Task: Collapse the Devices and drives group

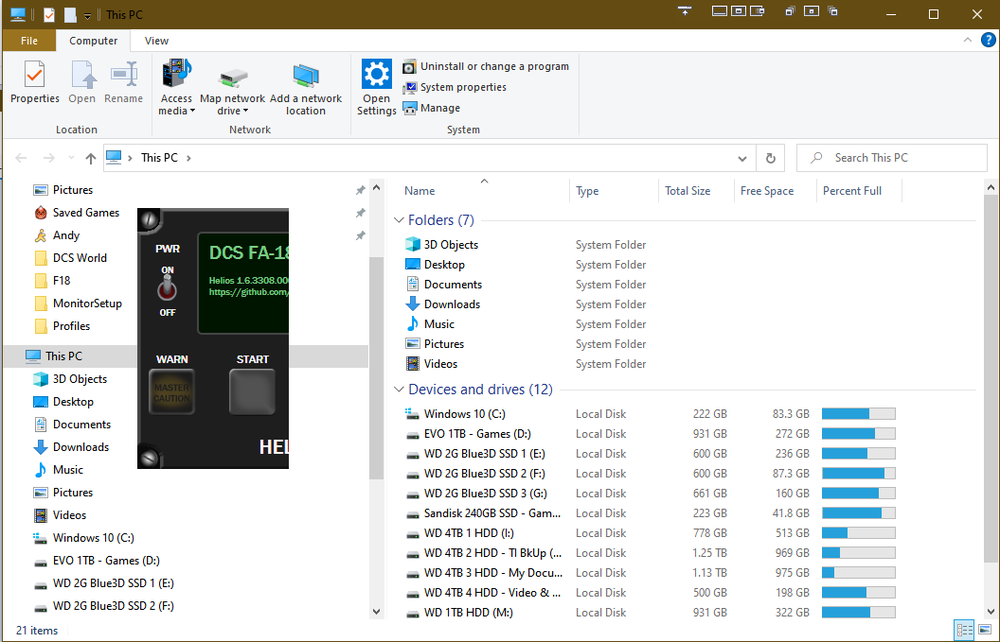Action: coord(399,390)
